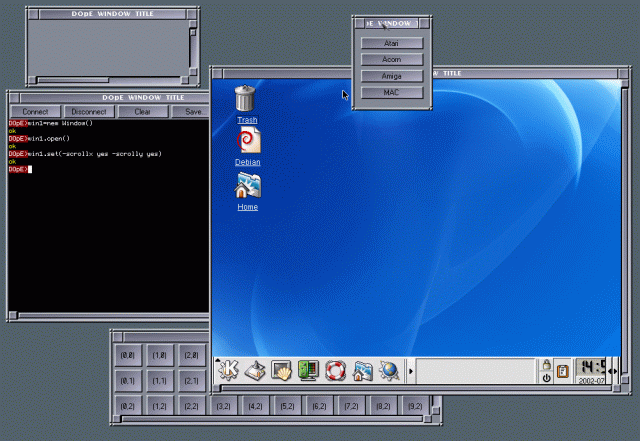Choose the Amiga button
Image resolution: width=640 pixels, height=441 pixels.
tap(391, 76)
